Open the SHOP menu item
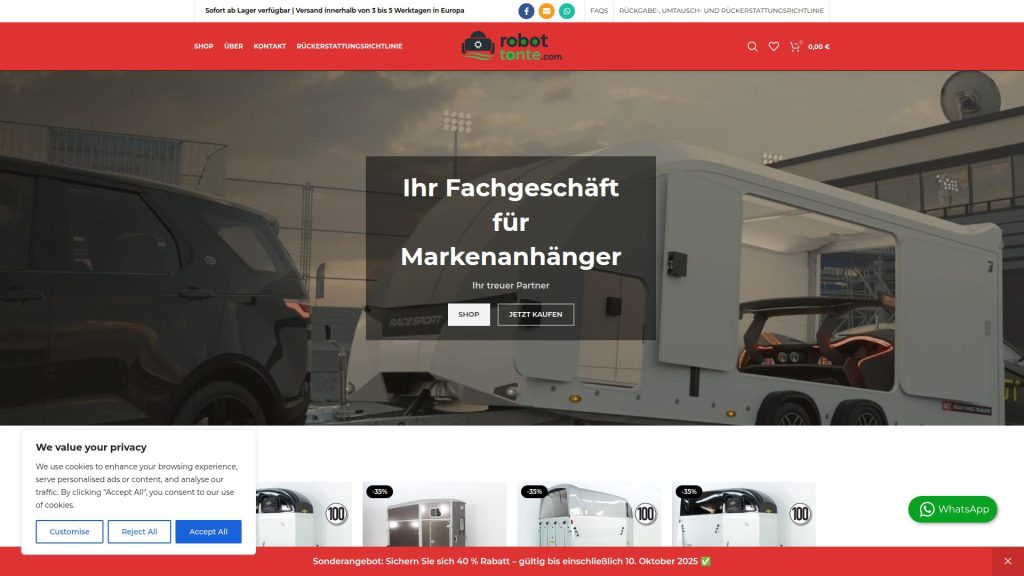1024x576 pixels. 204,46
